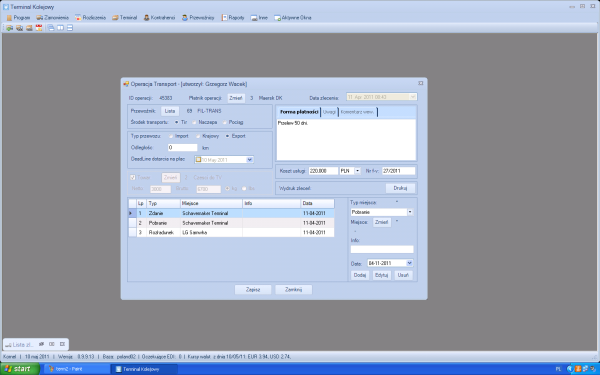Open the Aktywne Okna menu

[293, 18]
